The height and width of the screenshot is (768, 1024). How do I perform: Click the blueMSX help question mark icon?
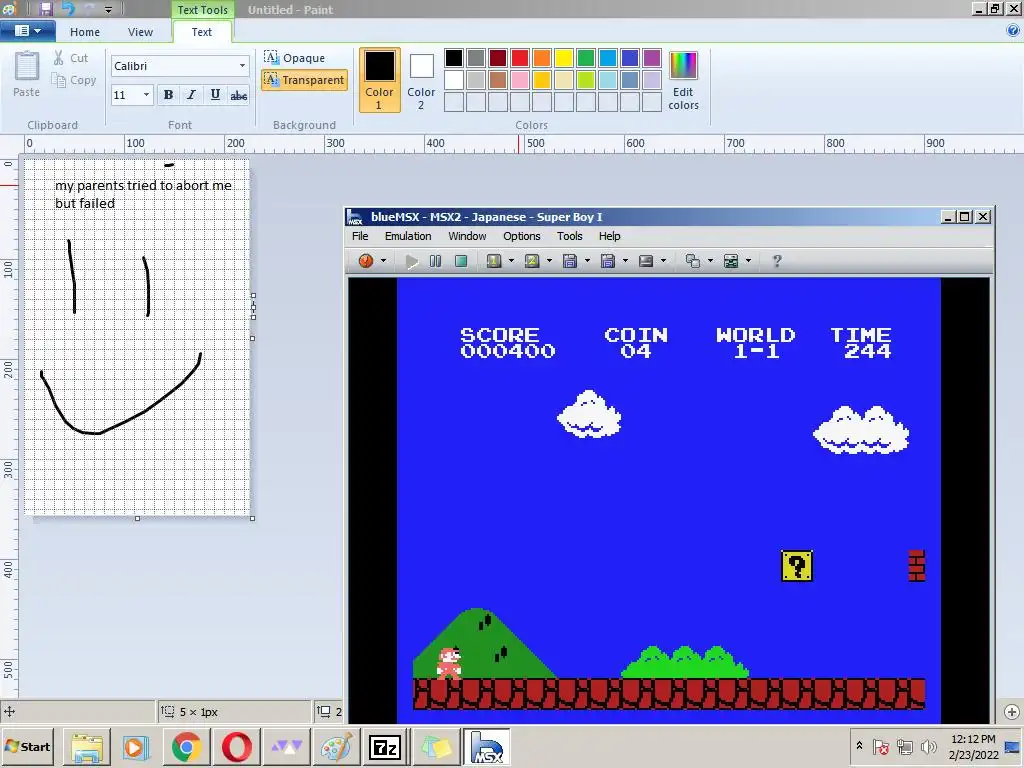tap(776, 261)
